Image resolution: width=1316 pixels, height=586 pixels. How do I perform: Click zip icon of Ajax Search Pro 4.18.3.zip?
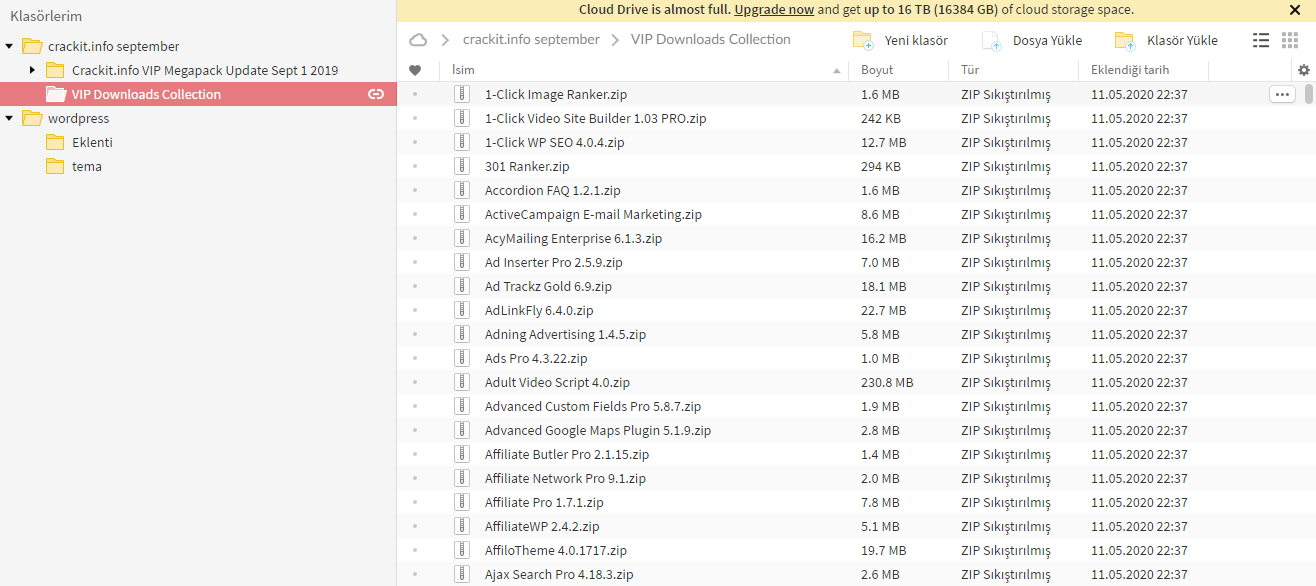coord(461,574)
